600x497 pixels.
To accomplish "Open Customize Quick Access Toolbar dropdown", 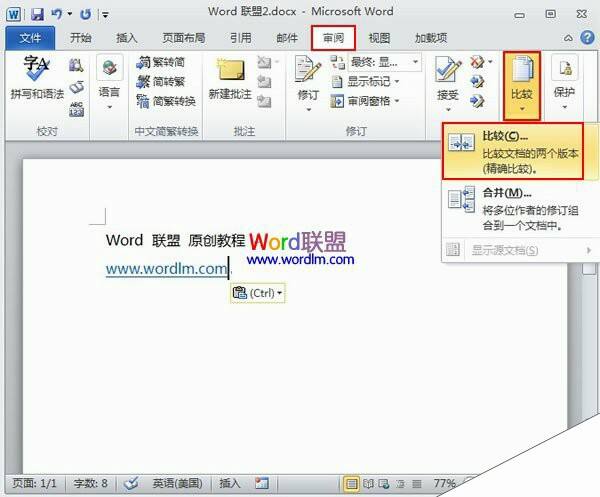I will [105, 15].
